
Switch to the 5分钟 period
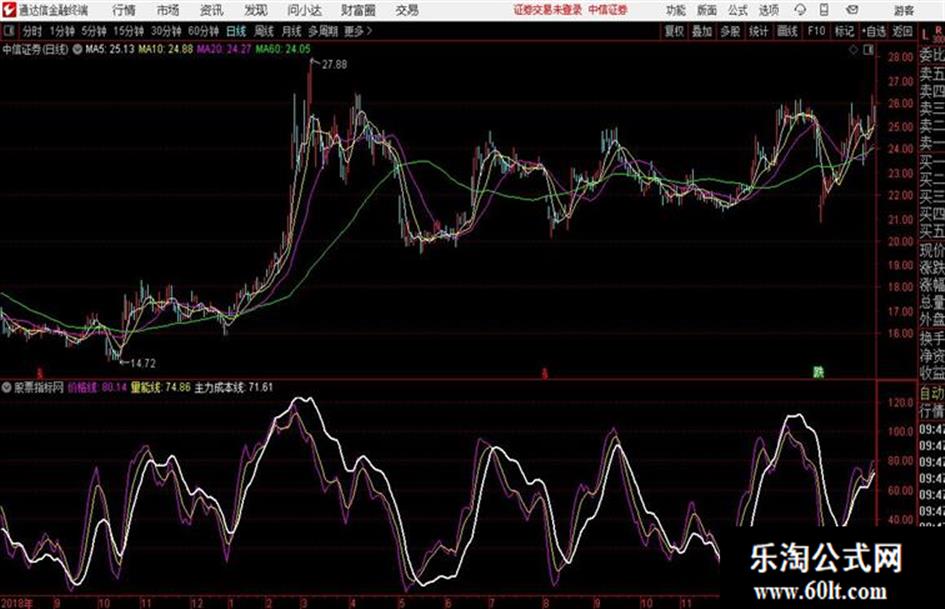click(93, 31)
